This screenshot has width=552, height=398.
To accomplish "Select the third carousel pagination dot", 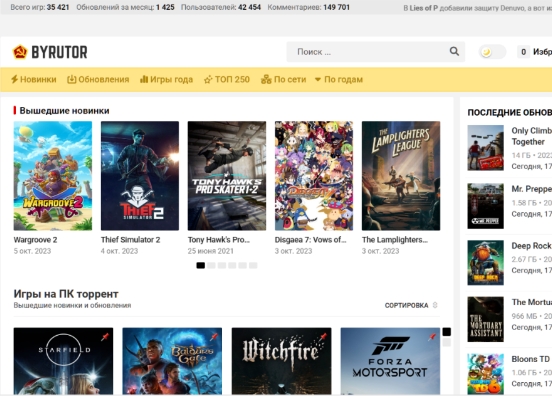I will click(222, 265).
